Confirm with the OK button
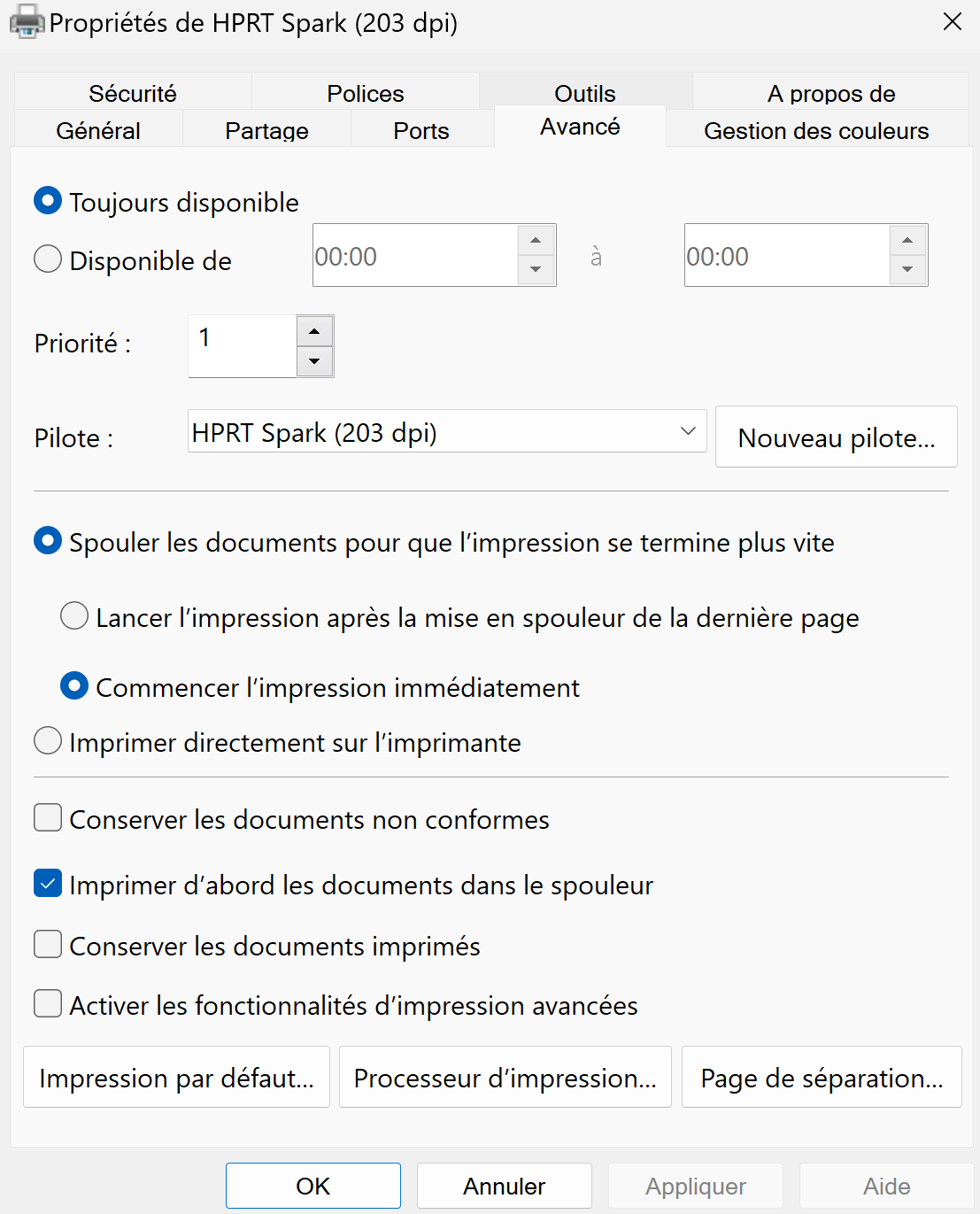Image resolution: width=980 pixels, height=1214 pixels. pyautogui.click(x=313, y=1186)
